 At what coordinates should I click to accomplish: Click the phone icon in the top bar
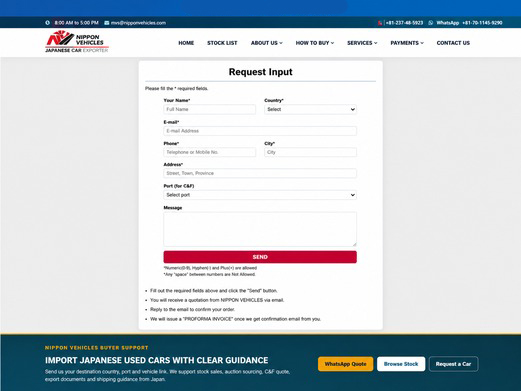pos(380,23)
